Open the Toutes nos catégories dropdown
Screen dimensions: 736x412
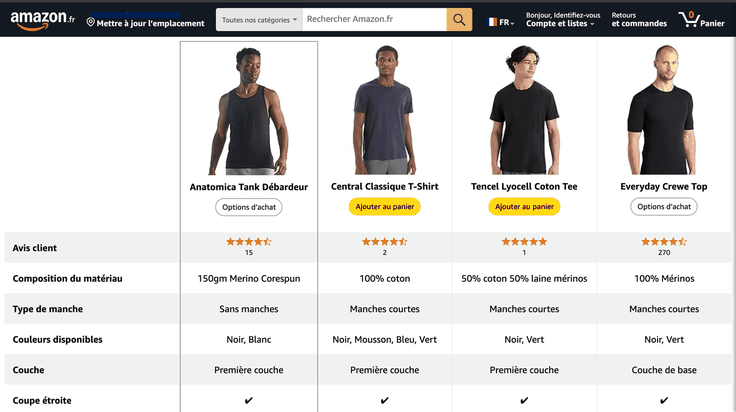coord(259,20)
